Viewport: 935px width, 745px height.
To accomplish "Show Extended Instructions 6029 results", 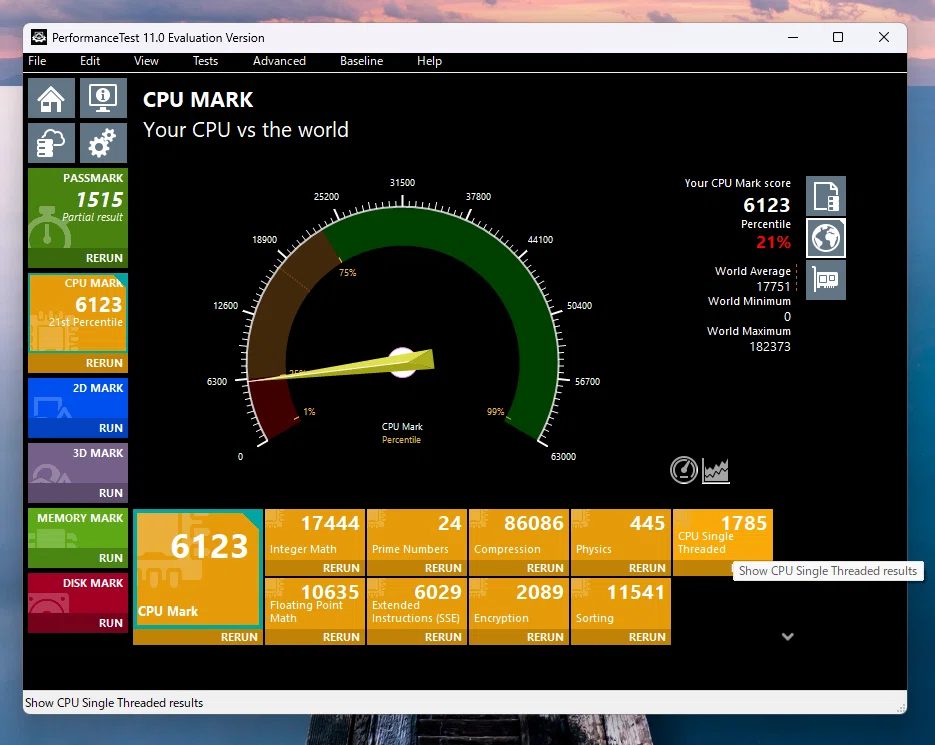I will click(x=417, y=604).
